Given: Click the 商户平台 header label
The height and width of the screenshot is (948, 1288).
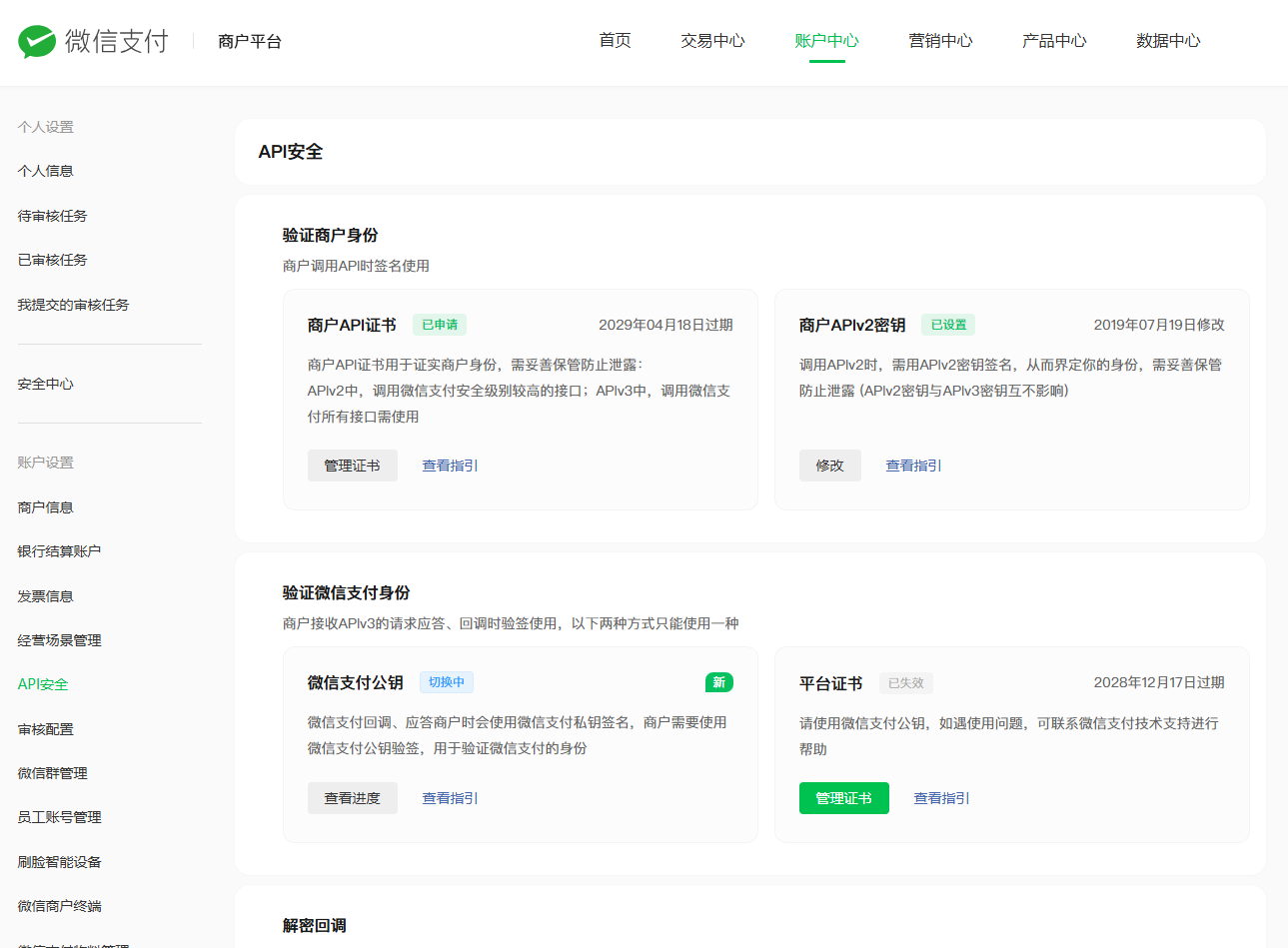Looking at the screenshot, I should [x=250, y=41].
